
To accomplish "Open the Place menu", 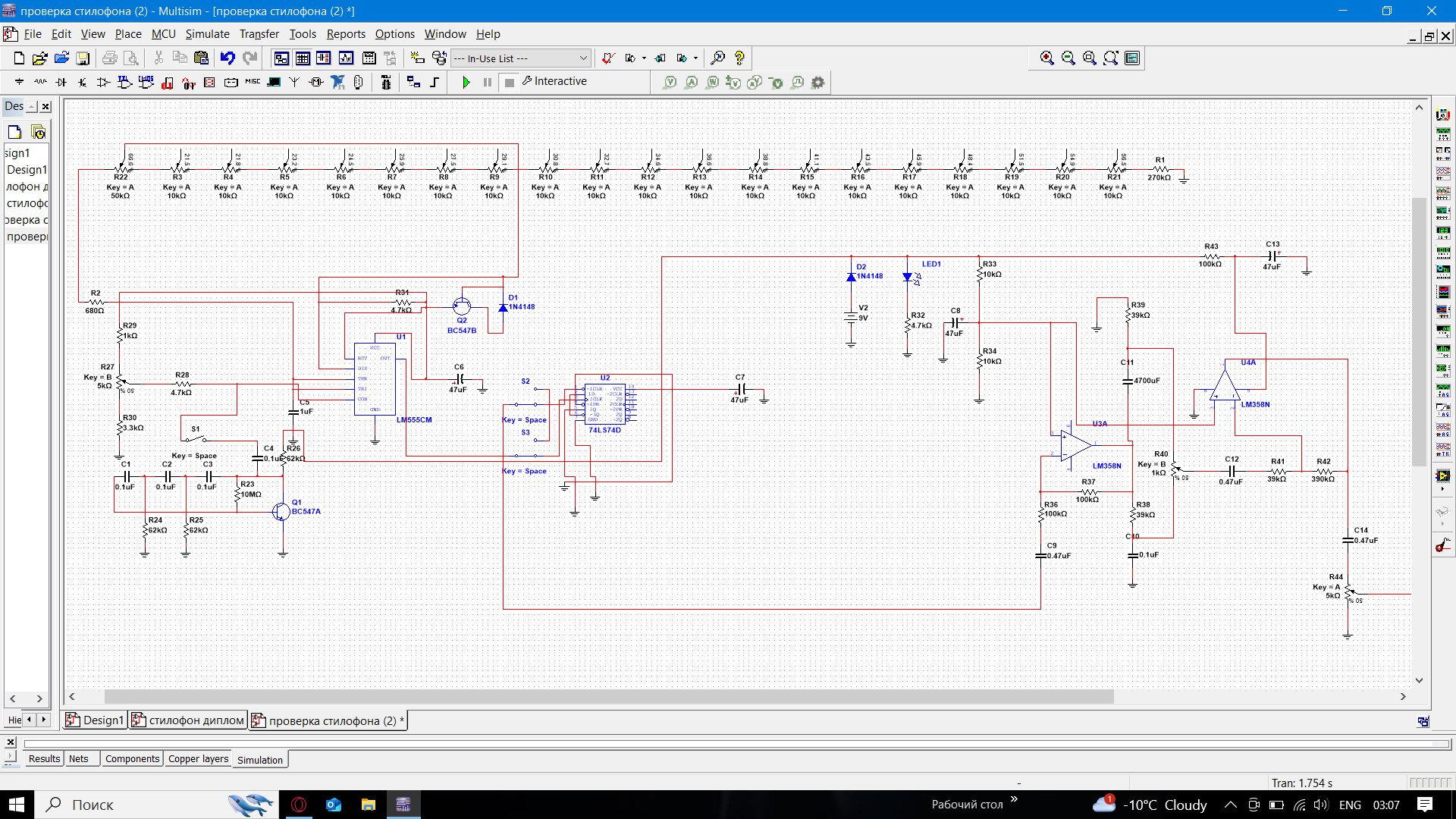I will point(128,34).
